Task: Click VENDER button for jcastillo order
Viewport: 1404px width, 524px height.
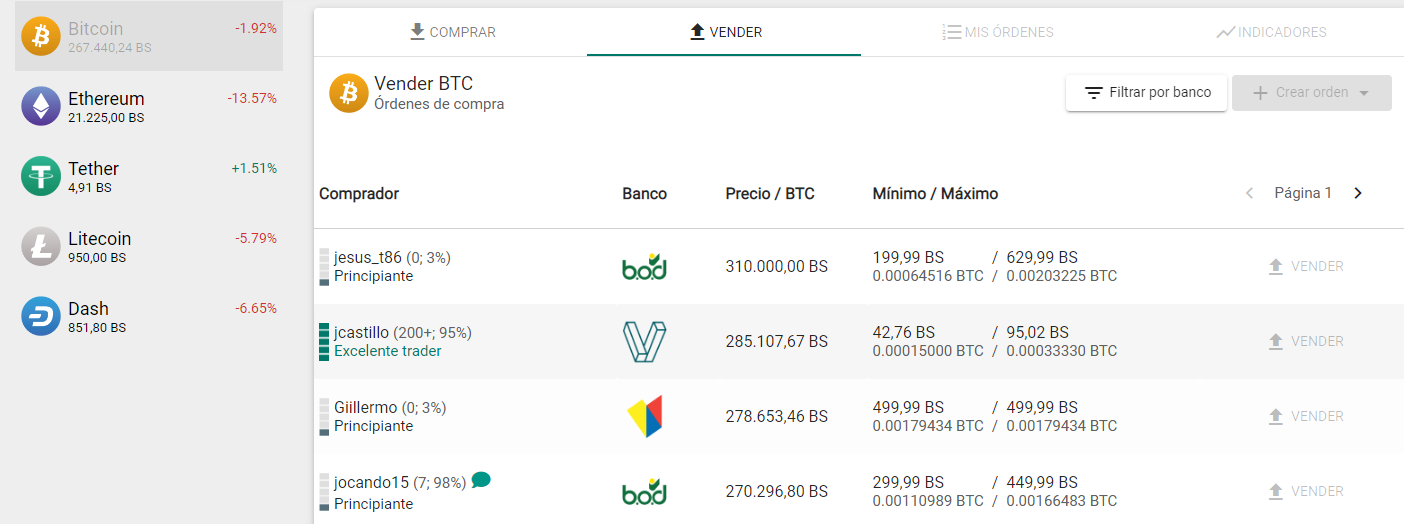Action: click(1305, 342)
